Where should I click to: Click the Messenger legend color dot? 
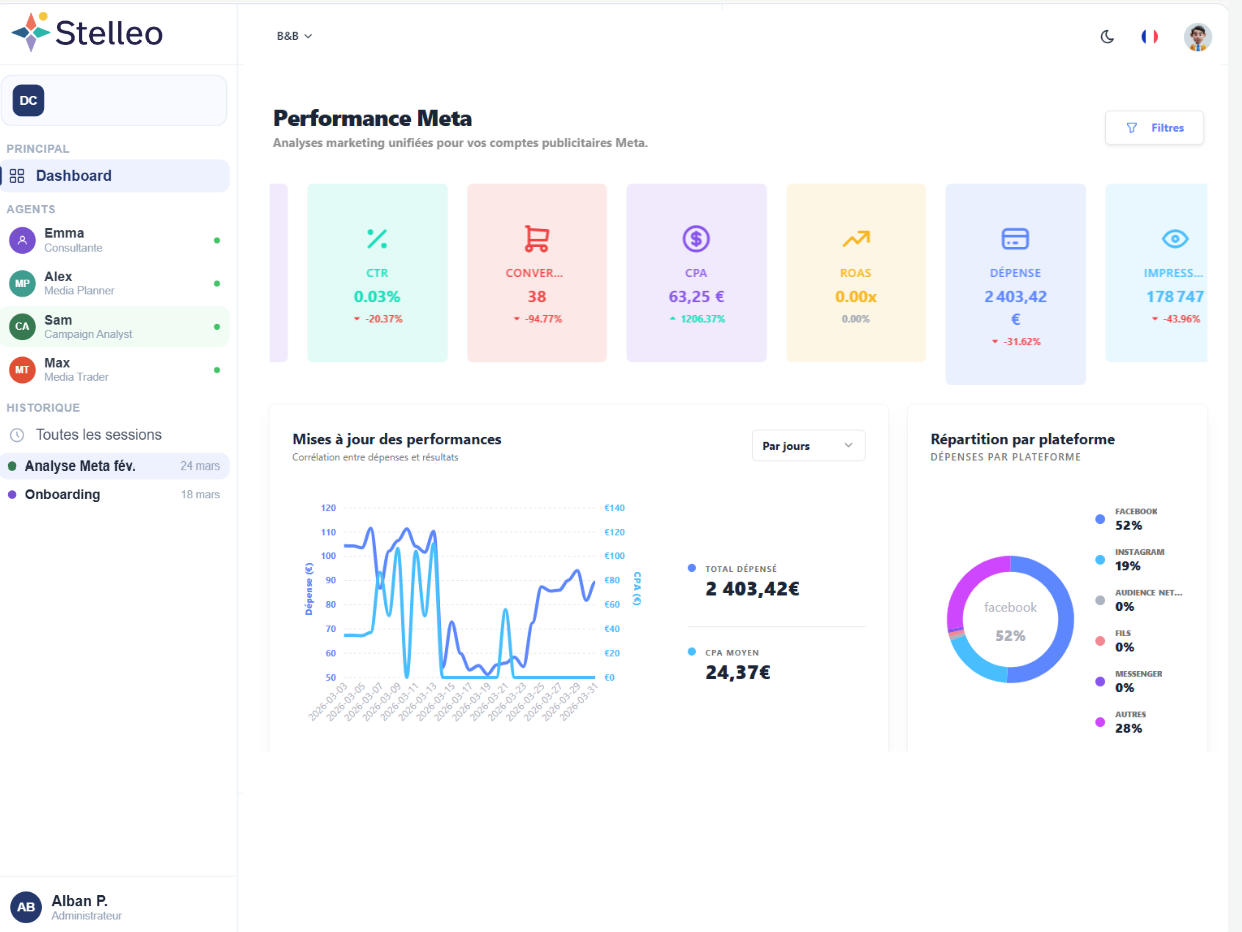click(x=1100, y=681)
